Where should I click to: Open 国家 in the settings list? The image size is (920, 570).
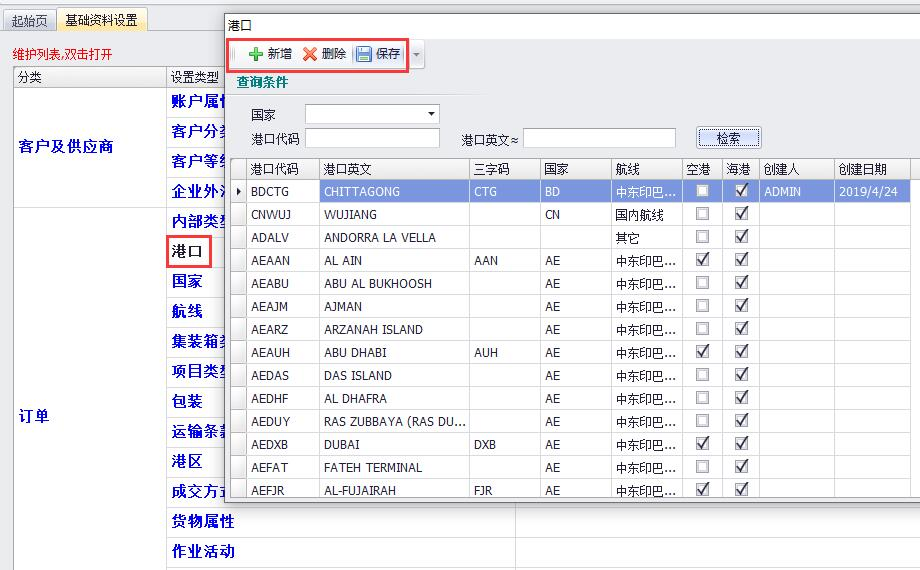pyautogui.click(x=187, y=281)
